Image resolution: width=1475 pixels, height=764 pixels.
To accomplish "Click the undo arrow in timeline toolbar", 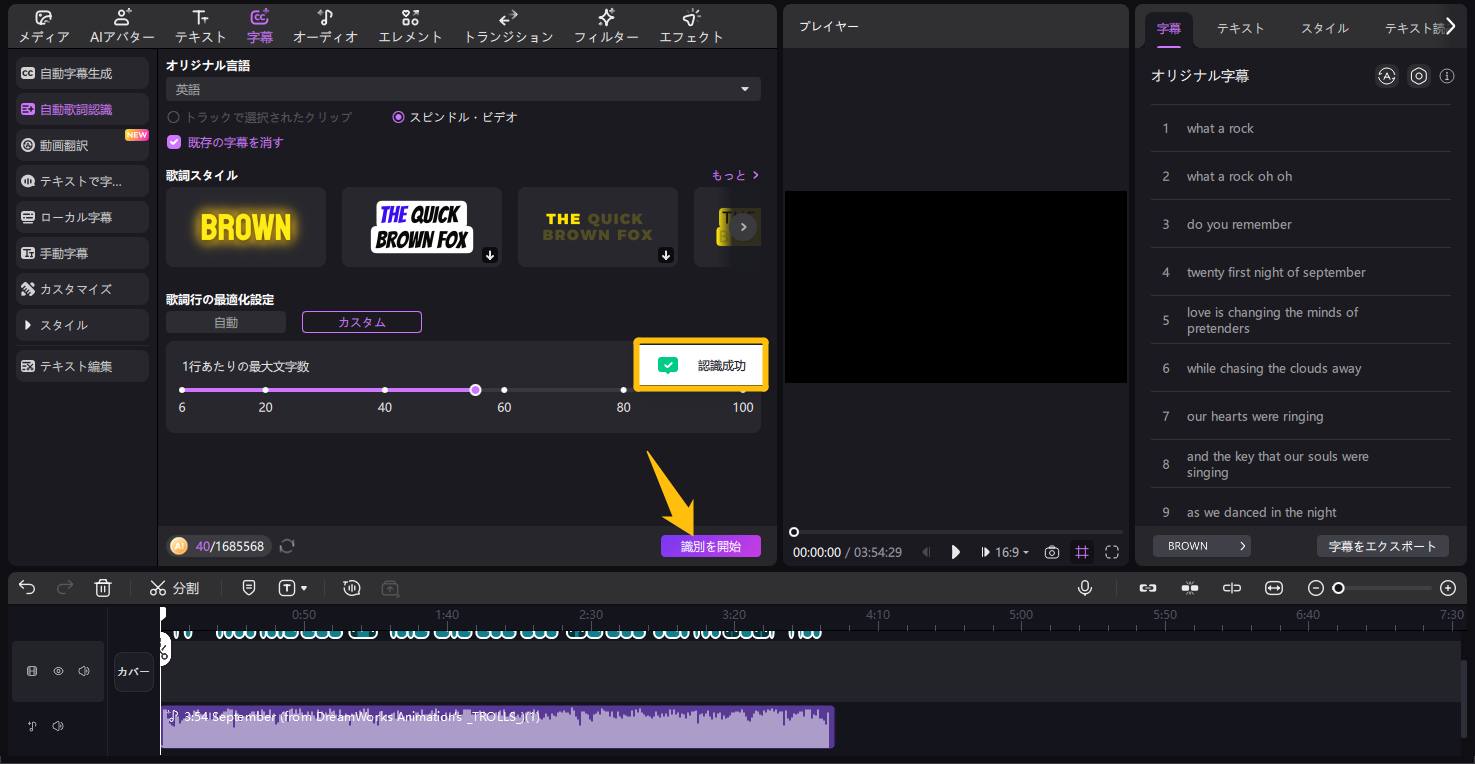I will pyautogui.click(x=27, y=588).
